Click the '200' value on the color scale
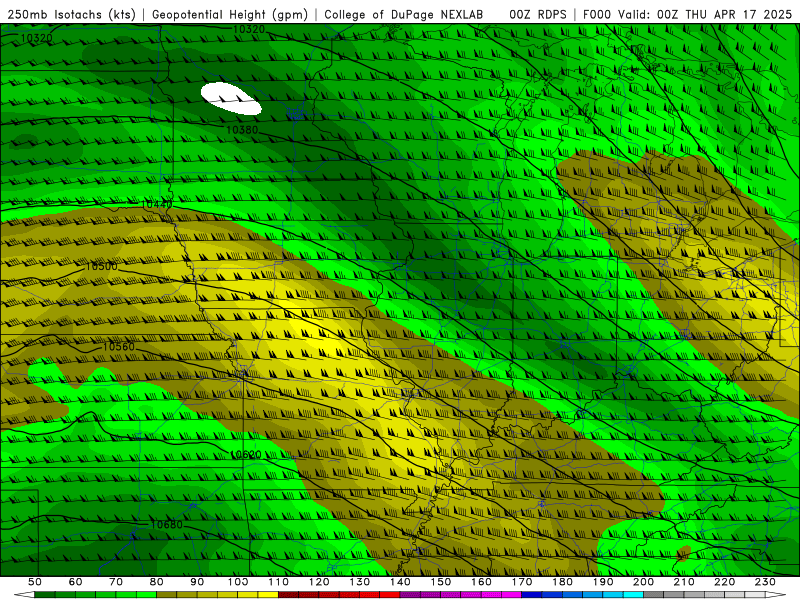The image size is (800, 600). tap(643, 582)
